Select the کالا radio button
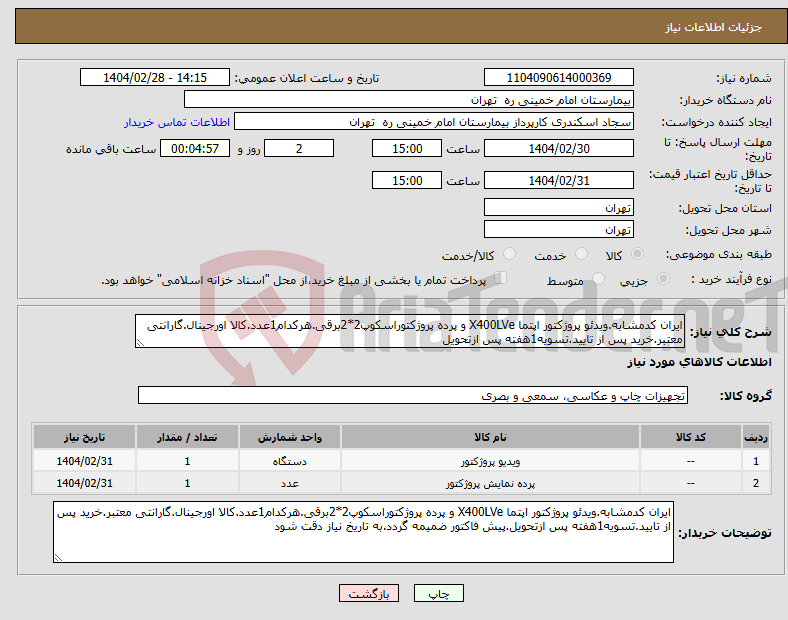 pos(637,254)
